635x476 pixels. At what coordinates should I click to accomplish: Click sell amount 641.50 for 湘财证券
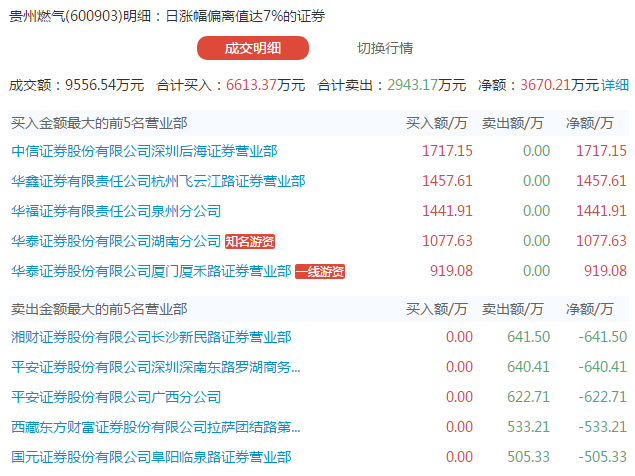528,337
